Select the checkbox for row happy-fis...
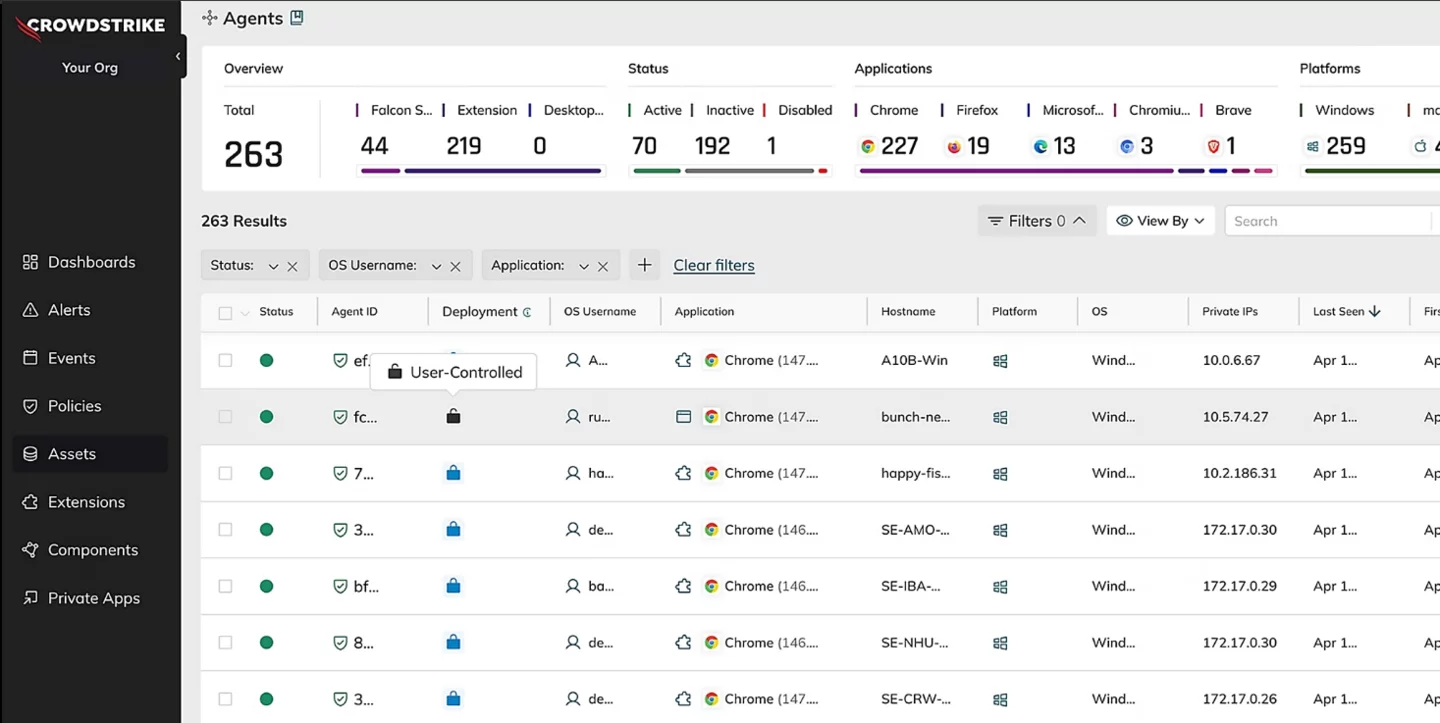1440x723 pixels. click(225, 473)
